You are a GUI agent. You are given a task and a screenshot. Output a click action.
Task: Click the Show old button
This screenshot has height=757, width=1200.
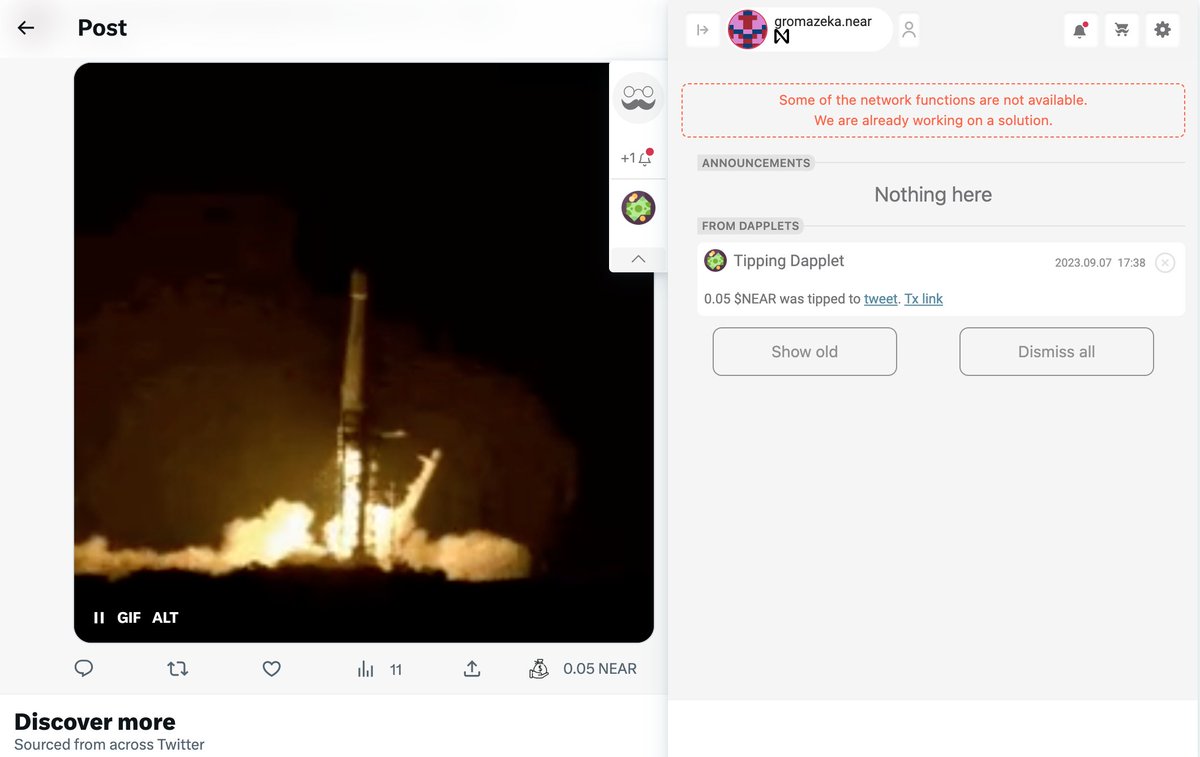point(805,352)
